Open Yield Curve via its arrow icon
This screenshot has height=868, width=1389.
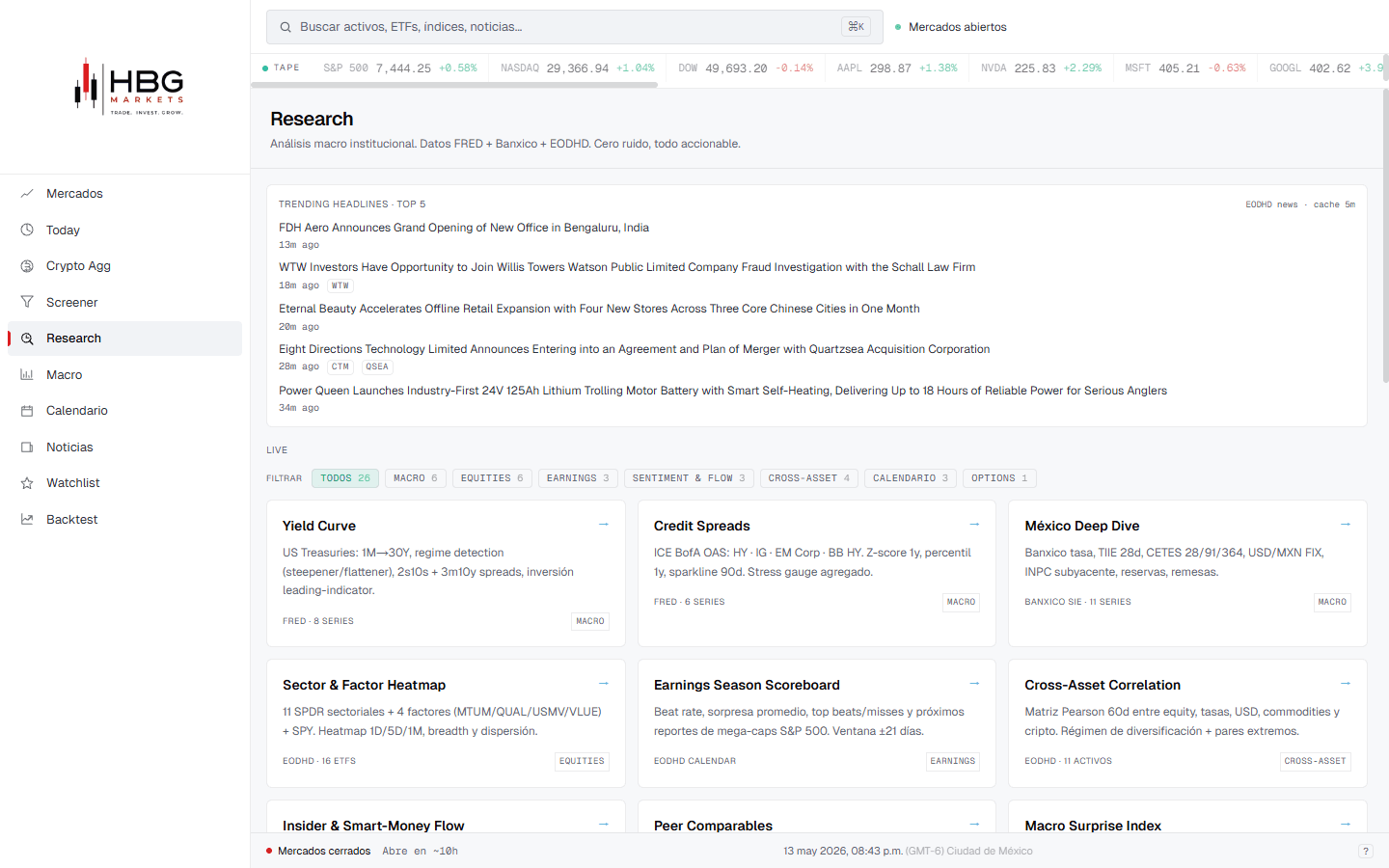click(x=604, y=525)
